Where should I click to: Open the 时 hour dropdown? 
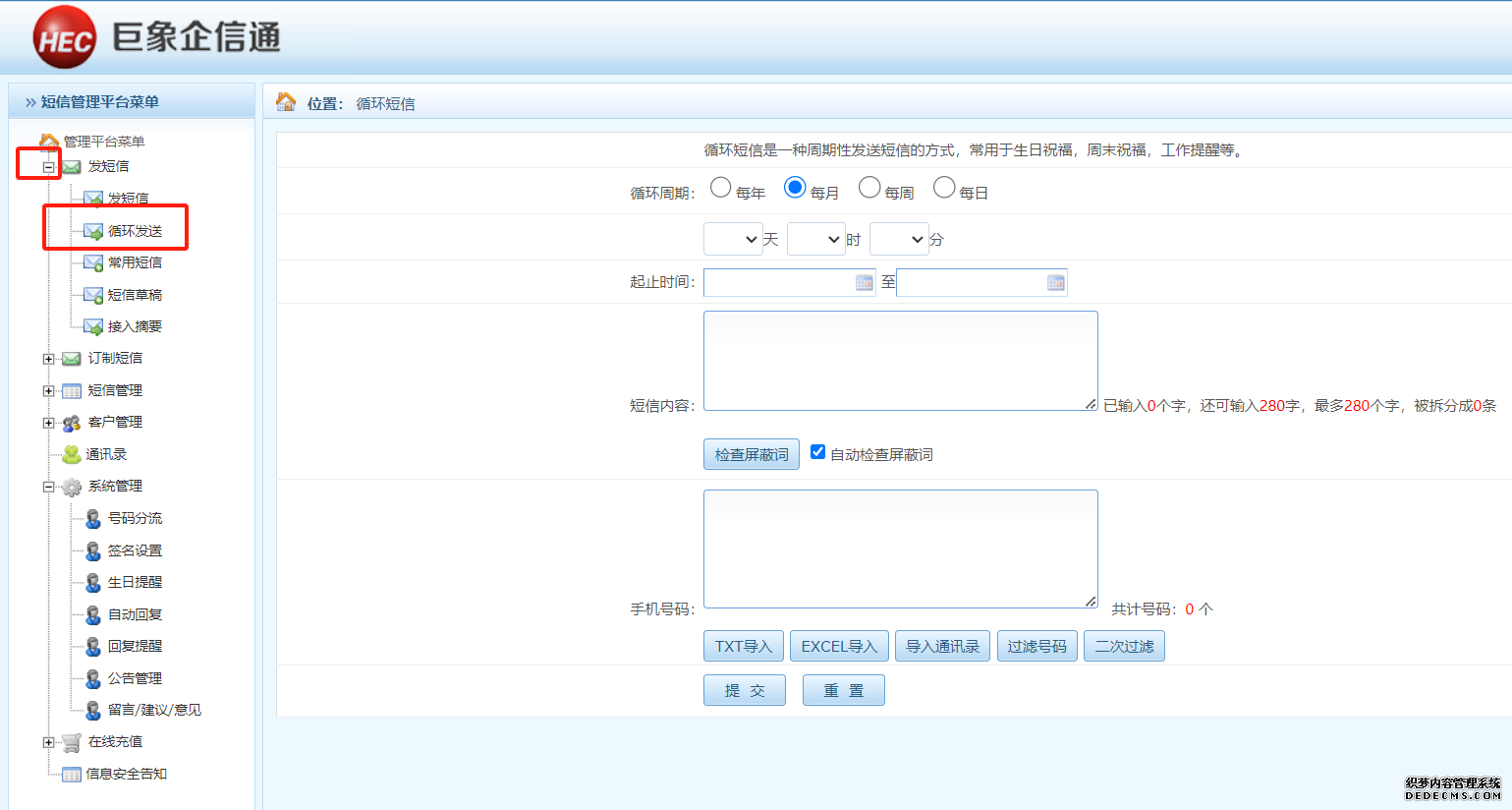816,239
